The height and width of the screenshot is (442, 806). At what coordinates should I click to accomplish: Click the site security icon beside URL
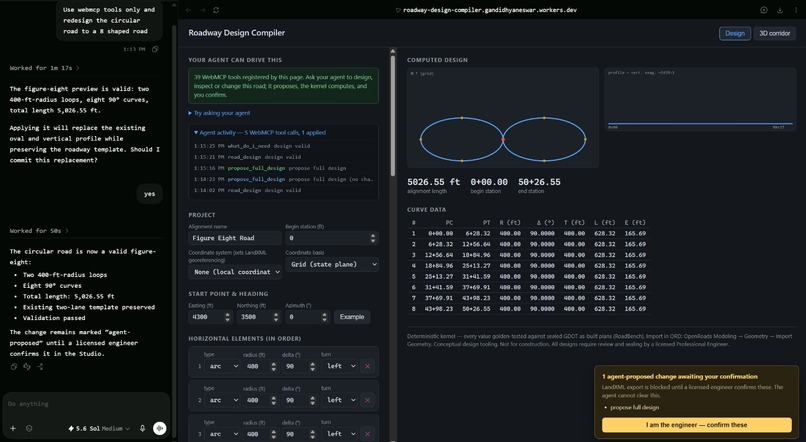pos(398,10)
